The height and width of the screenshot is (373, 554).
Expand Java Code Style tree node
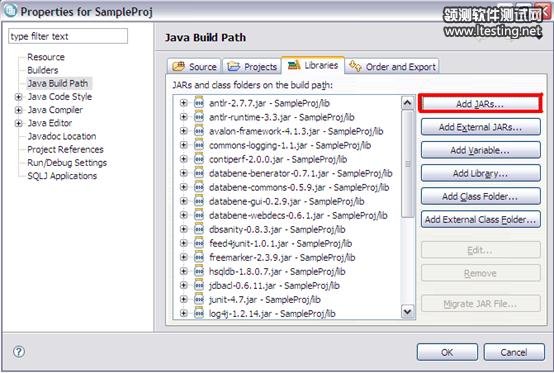(x=18, y=97)
